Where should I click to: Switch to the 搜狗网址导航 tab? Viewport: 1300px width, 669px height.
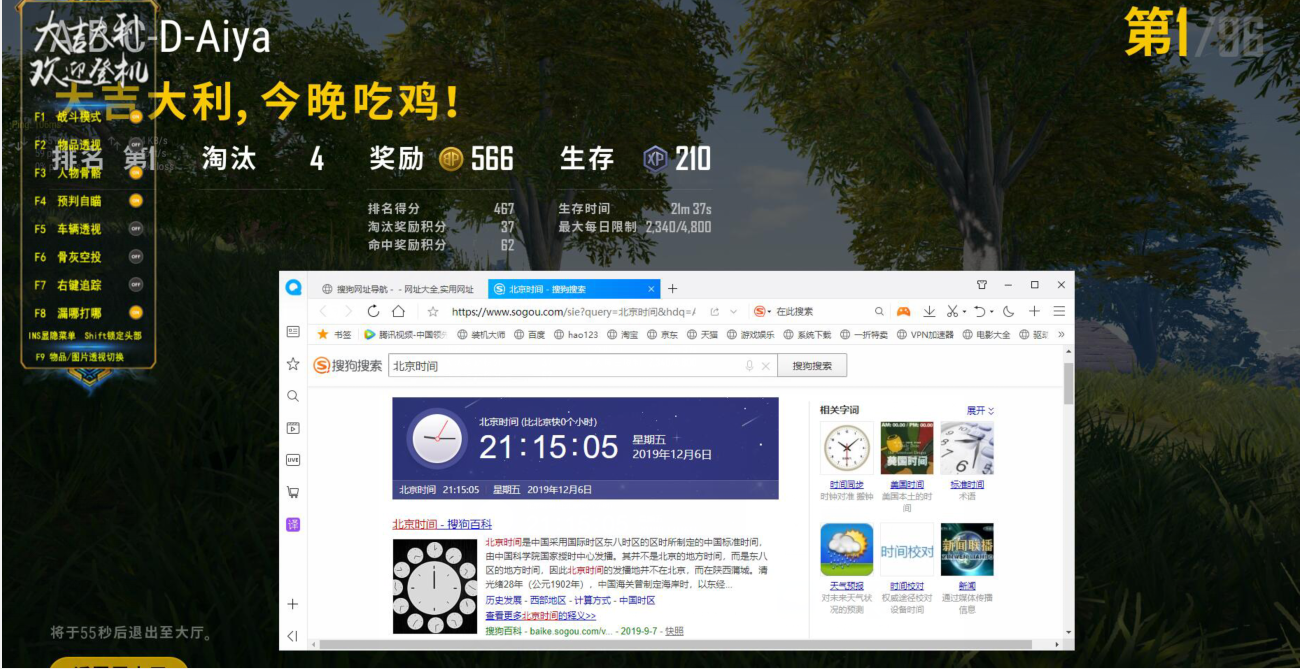(x=398, y=289)
